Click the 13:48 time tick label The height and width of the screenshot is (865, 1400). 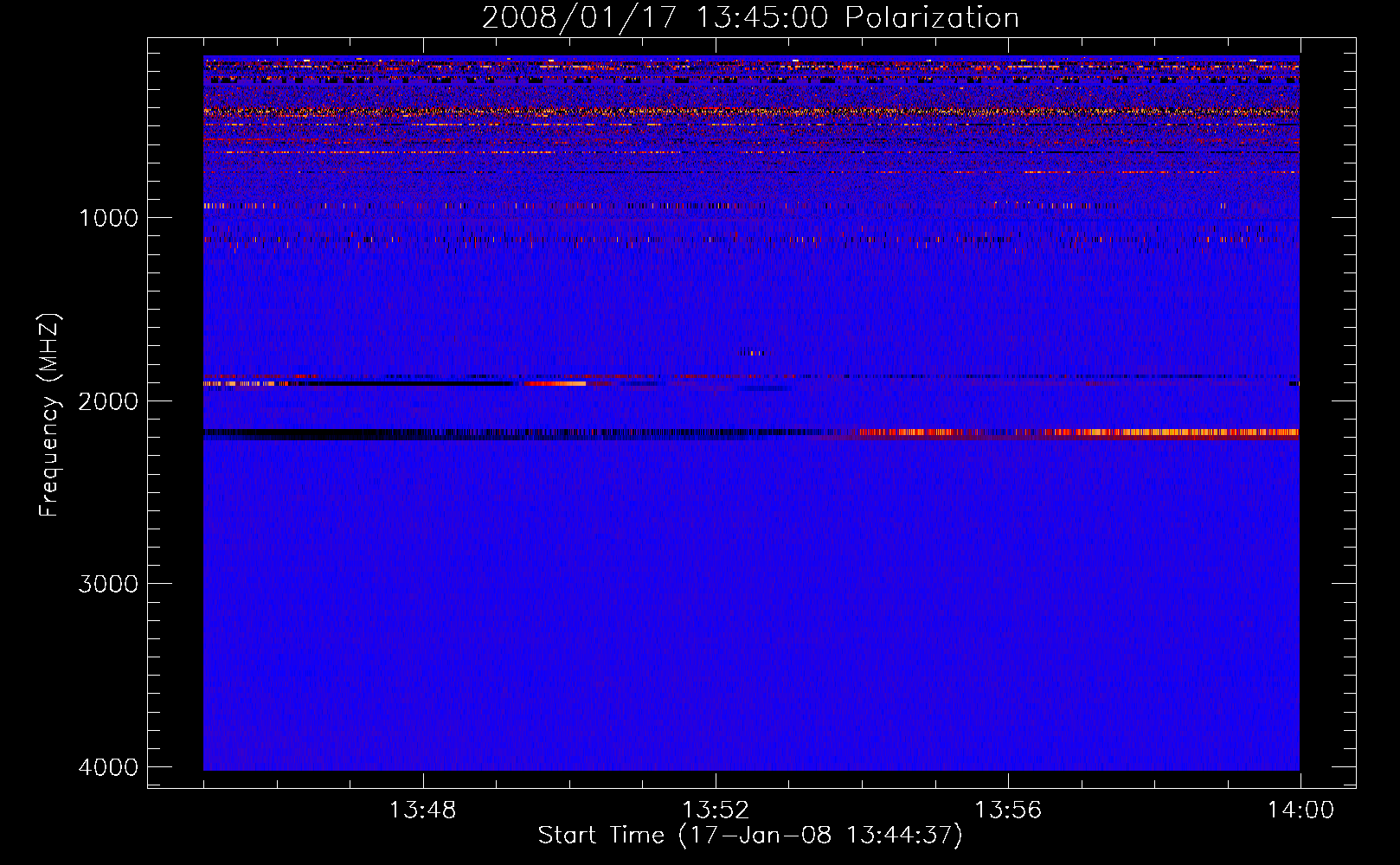(422, 811)
